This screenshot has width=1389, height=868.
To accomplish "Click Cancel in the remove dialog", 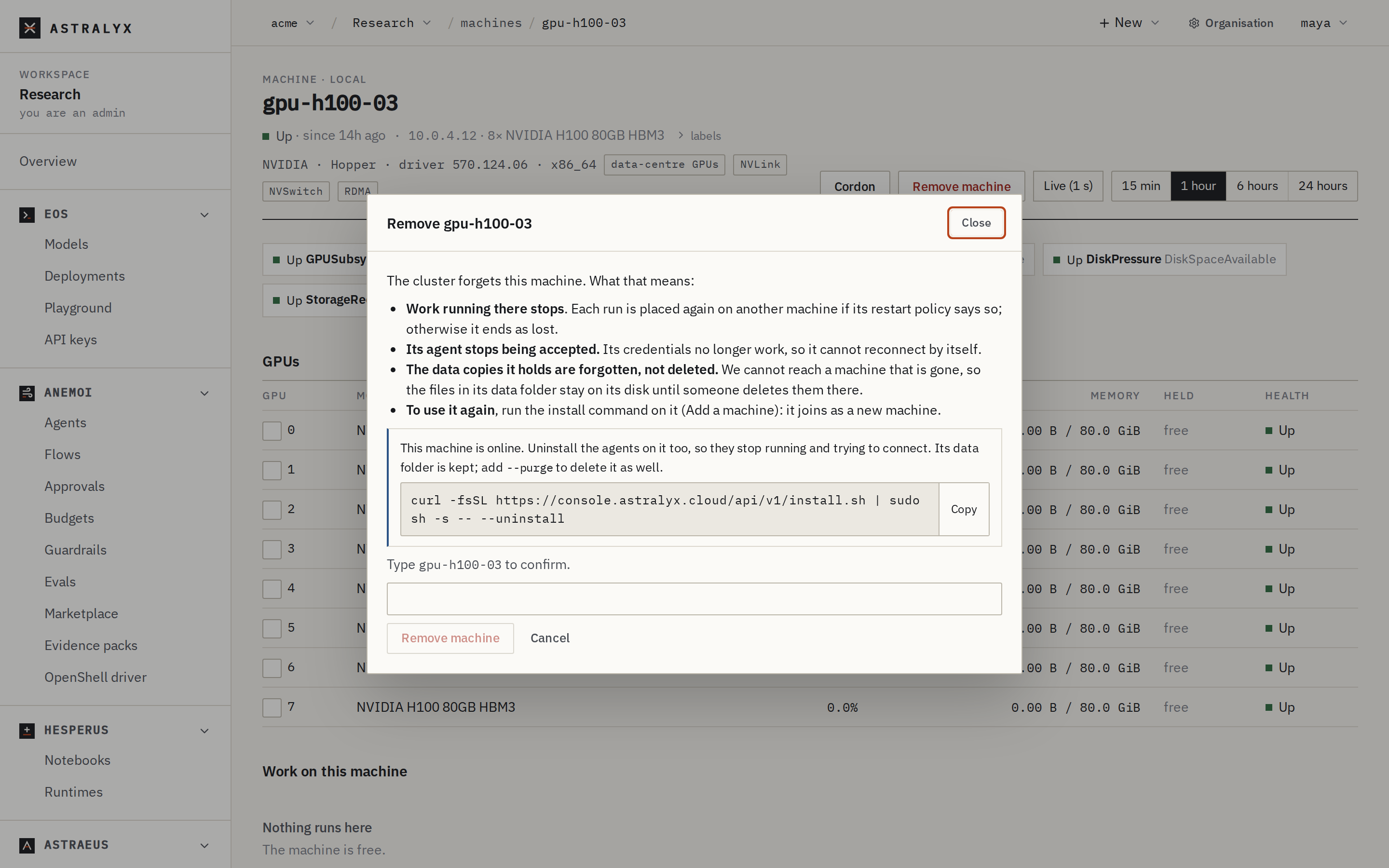I will [x=550, y=638].
